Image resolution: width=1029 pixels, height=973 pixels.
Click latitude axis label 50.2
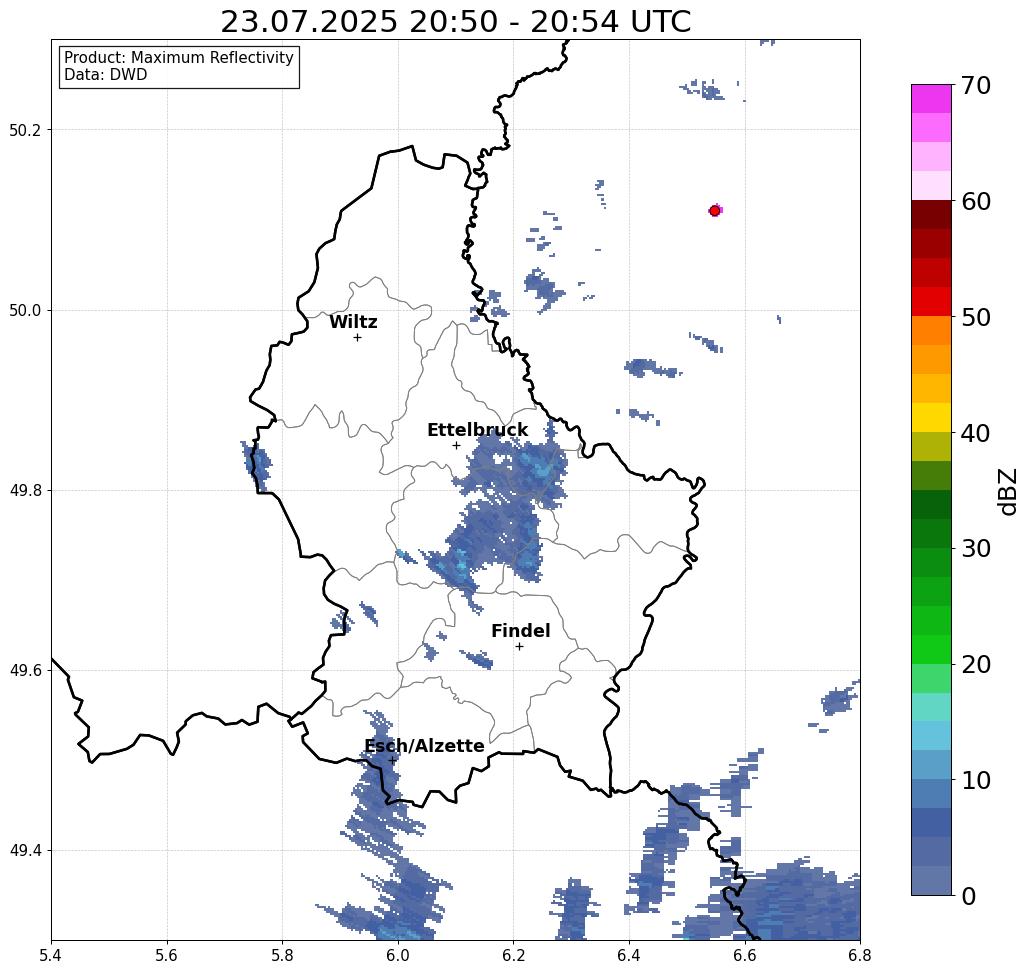24,130
